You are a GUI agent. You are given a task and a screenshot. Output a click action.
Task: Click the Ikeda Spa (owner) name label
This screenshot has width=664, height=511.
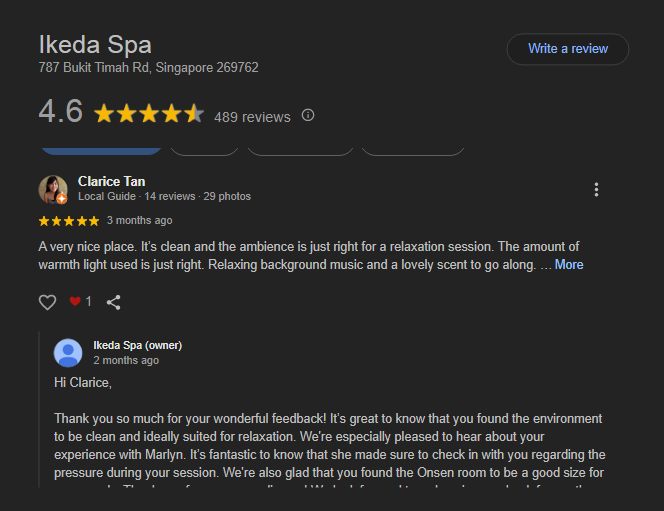[x=137, y=345]
